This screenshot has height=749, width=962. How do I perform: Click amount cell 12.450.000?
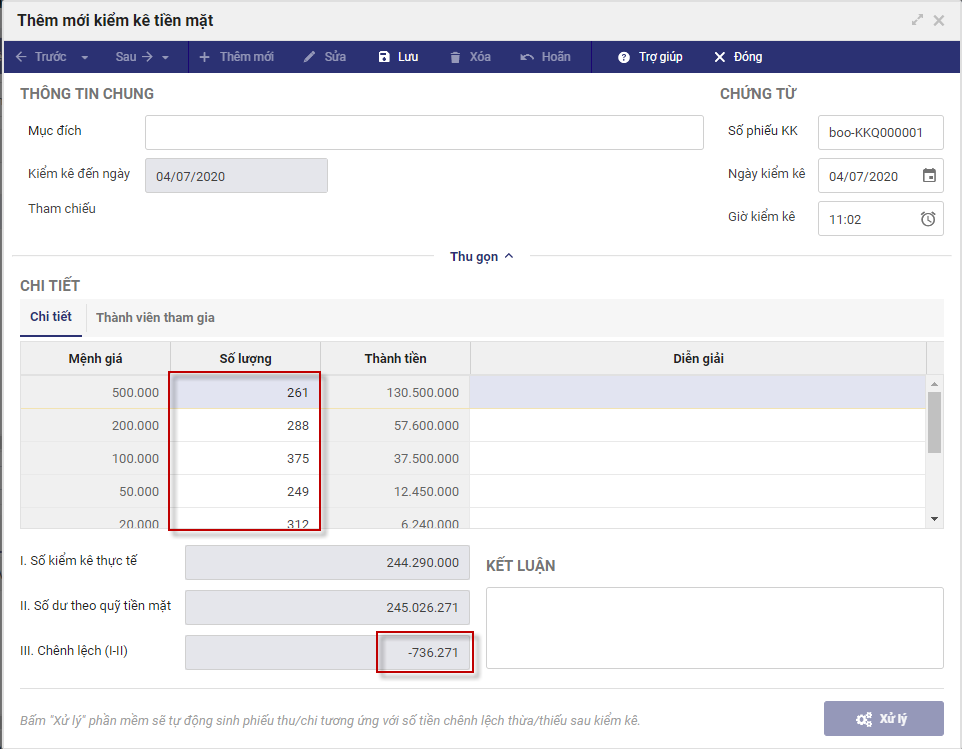click(x=395, y=491)
